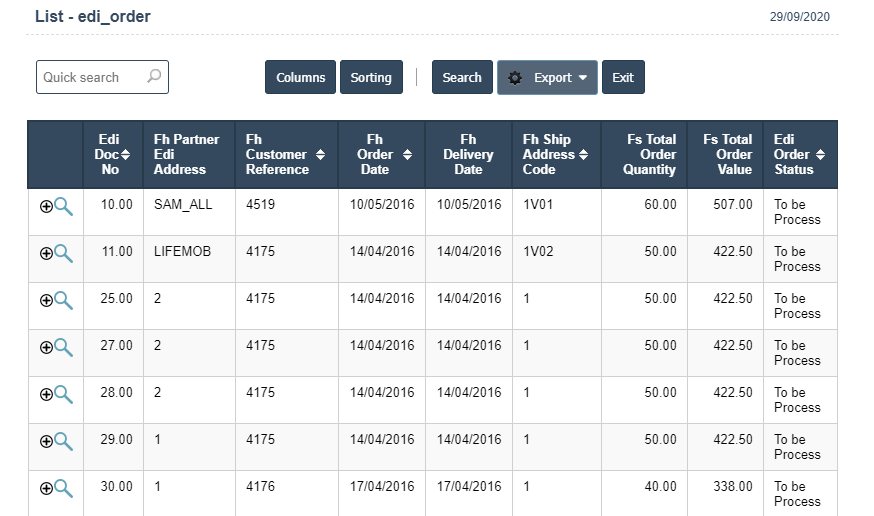Click the Sorting button
This screenshot has height=516, width=874.
[x=371, y=78]
